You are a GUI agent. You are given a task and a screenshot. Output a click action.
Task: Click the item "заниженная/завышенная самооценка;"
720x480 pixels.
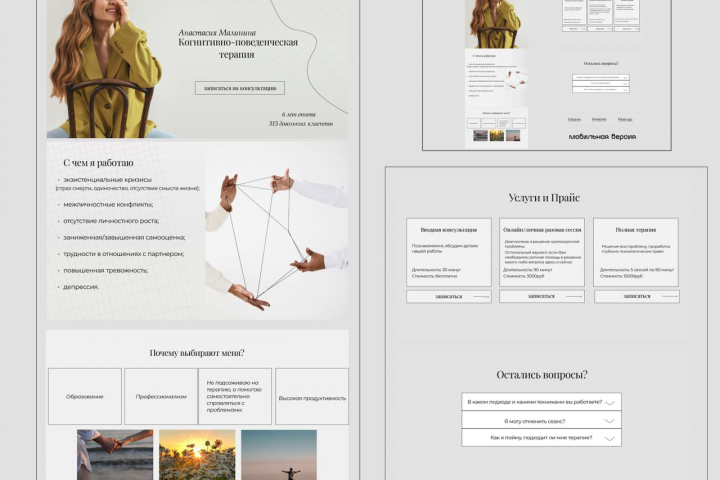point(124,237)
